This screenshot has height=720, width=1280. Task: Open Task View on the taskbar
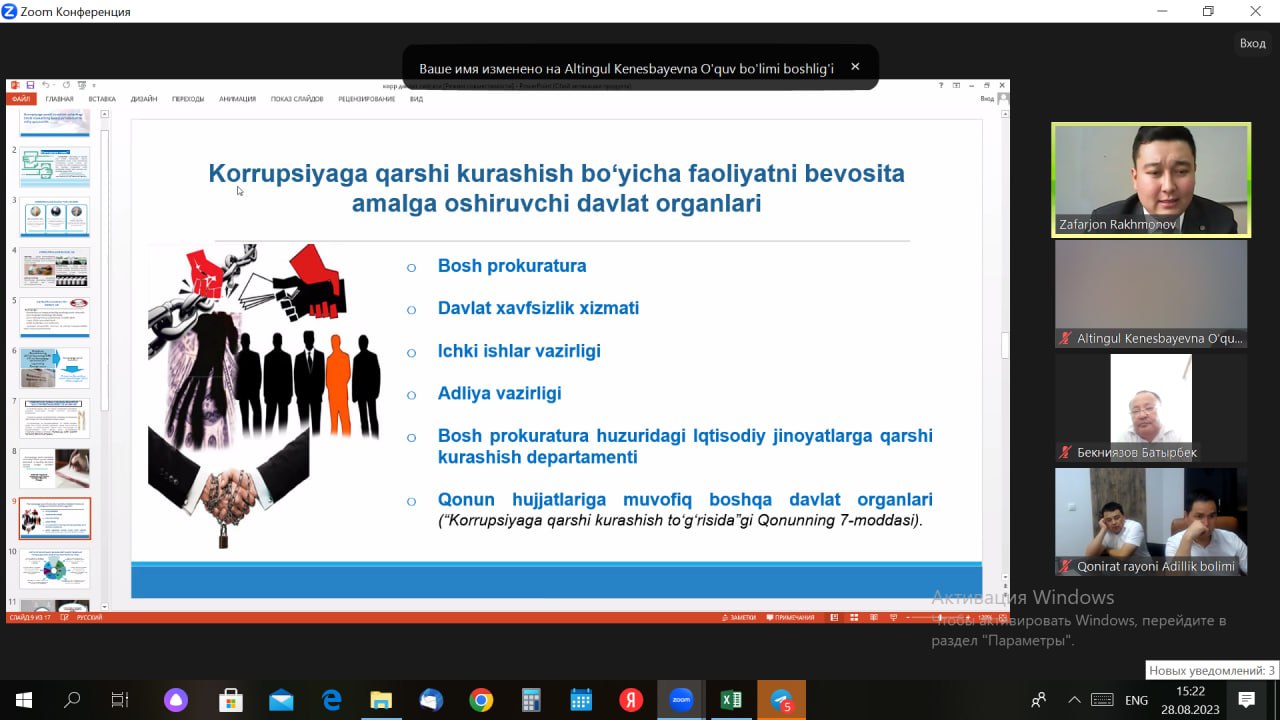(x=120, y=700)
